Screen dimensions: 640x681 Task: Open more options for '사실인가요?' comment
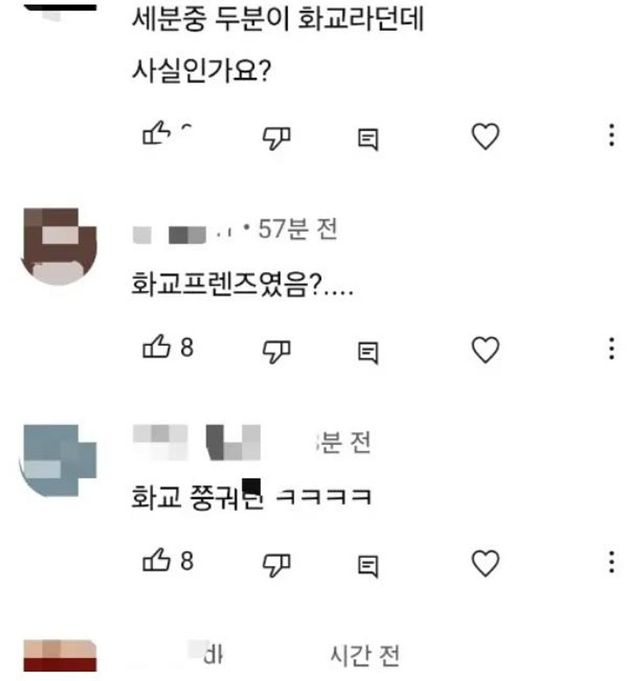click(x=612, y=135)
